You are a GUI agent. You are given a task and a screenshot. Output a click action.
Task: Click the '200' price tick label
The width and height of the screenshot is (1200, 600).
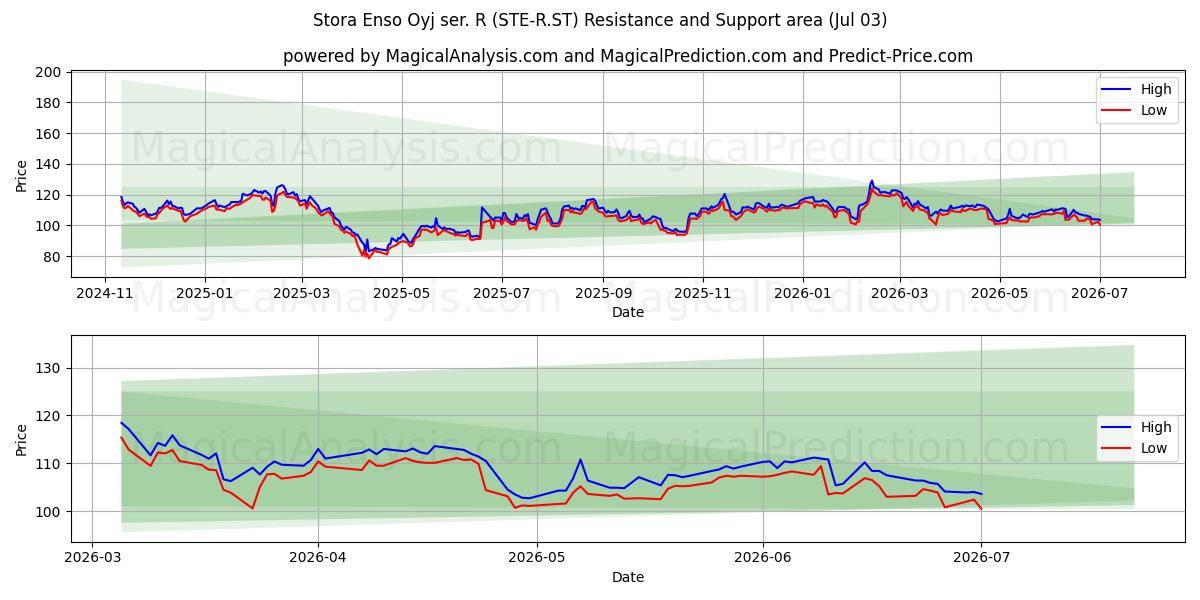click(x=49, y=72)
